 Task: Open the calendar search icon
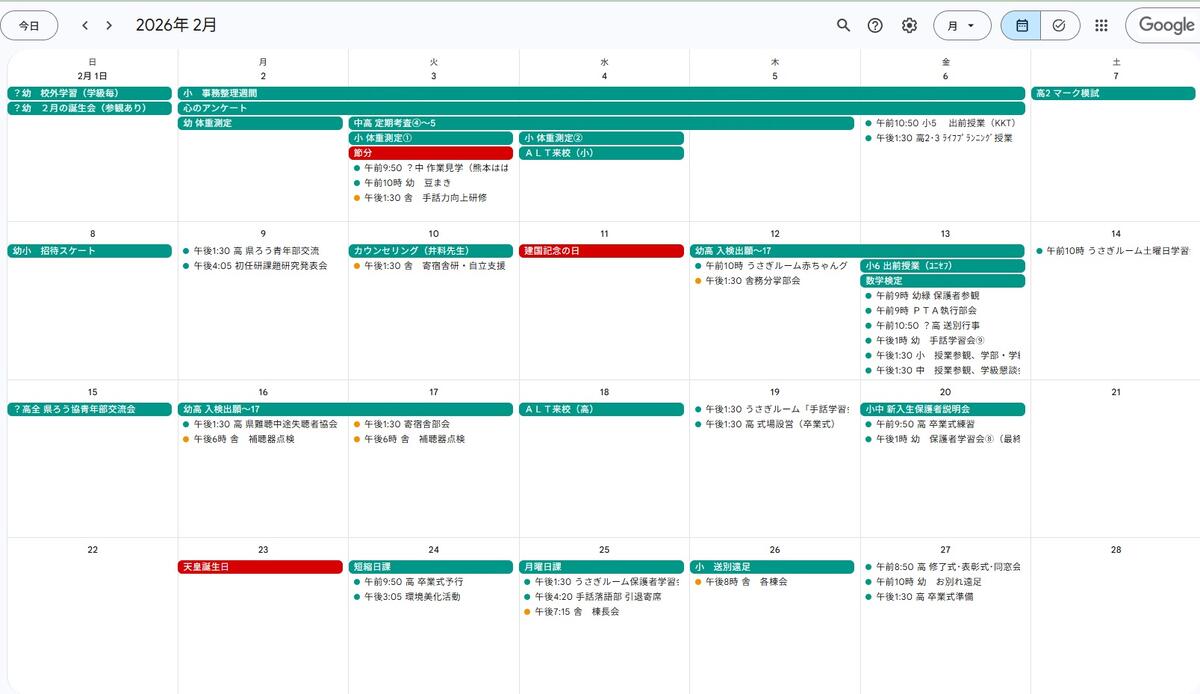coord(843,26)
